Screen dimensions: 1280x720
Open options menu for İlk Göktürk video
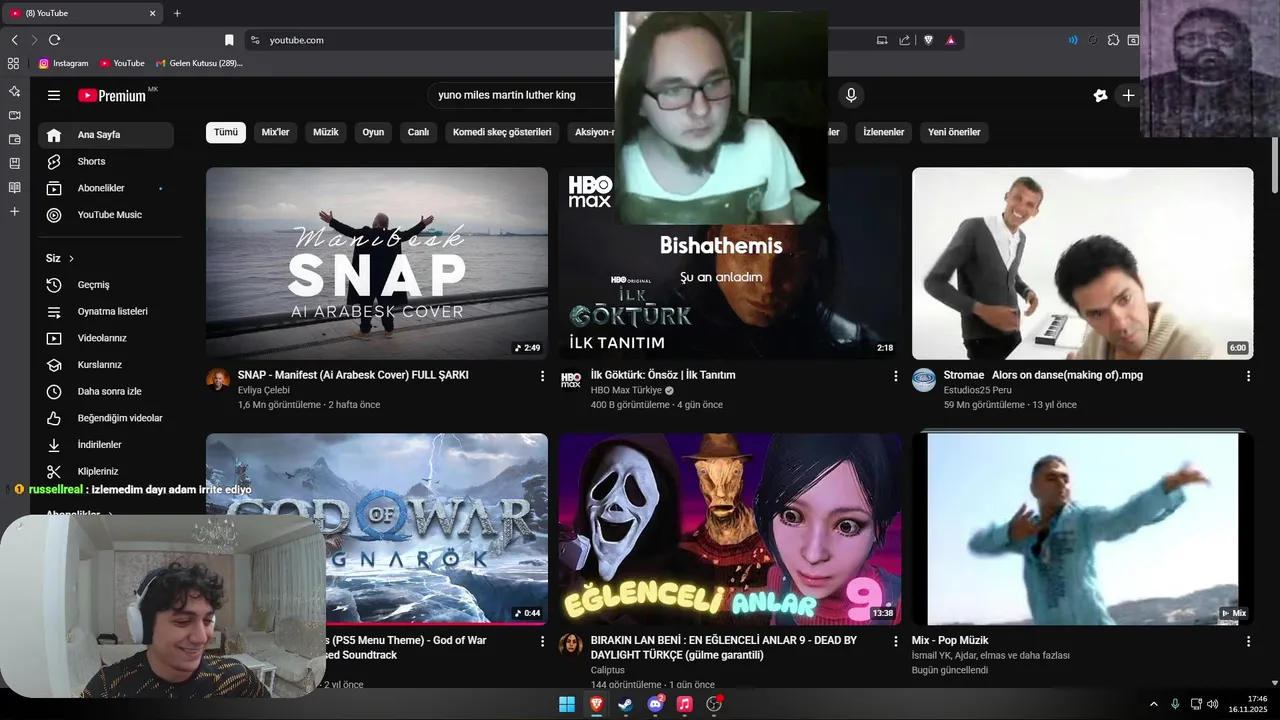click(x=896, y=376)
